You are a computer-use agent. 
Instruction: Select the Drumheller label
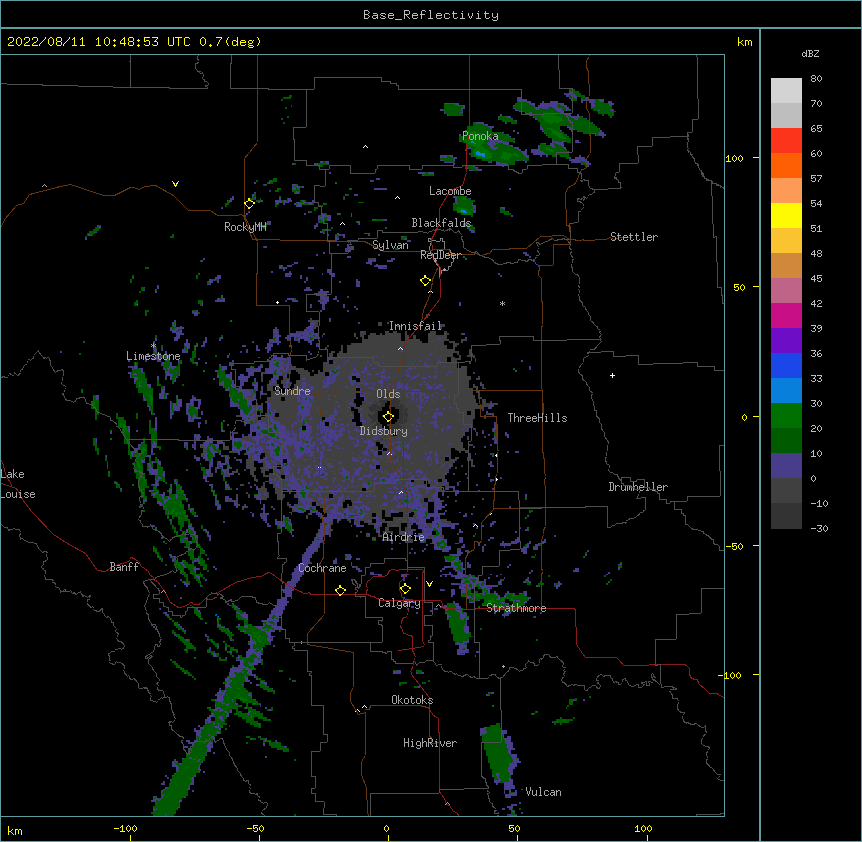click(638, 487)
